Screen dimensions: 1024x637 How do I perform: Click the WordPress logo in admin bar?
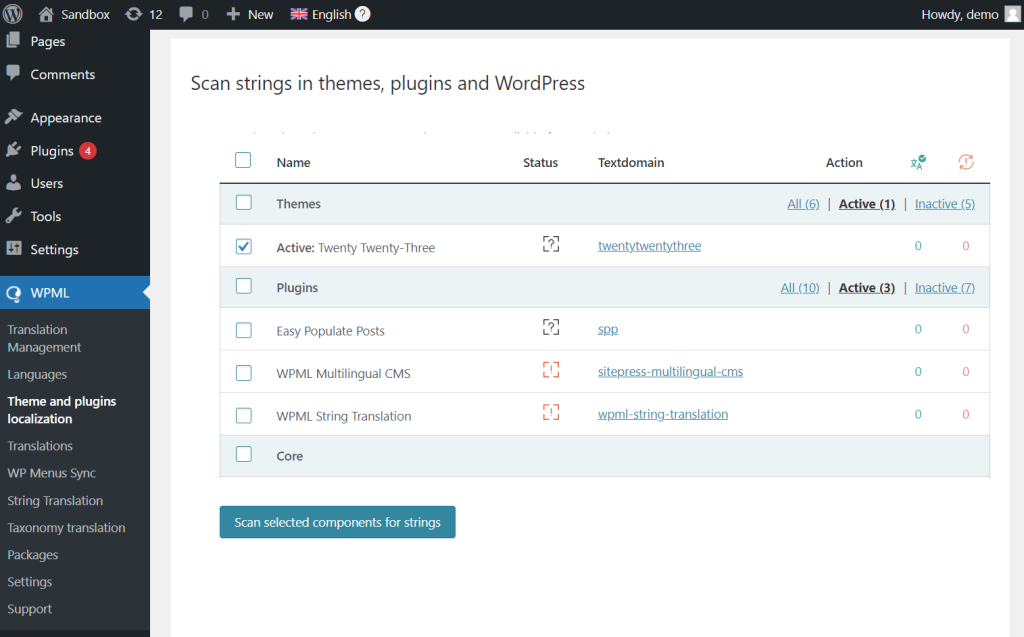pos(13,14)
